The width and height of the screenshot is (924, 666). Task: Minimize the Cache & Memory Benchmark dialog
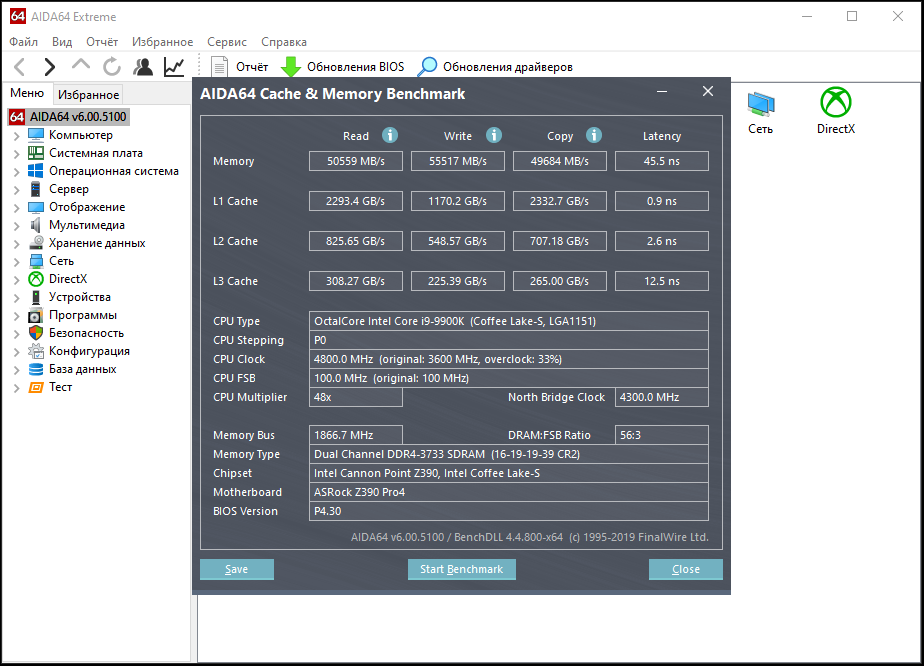(662, 91)
